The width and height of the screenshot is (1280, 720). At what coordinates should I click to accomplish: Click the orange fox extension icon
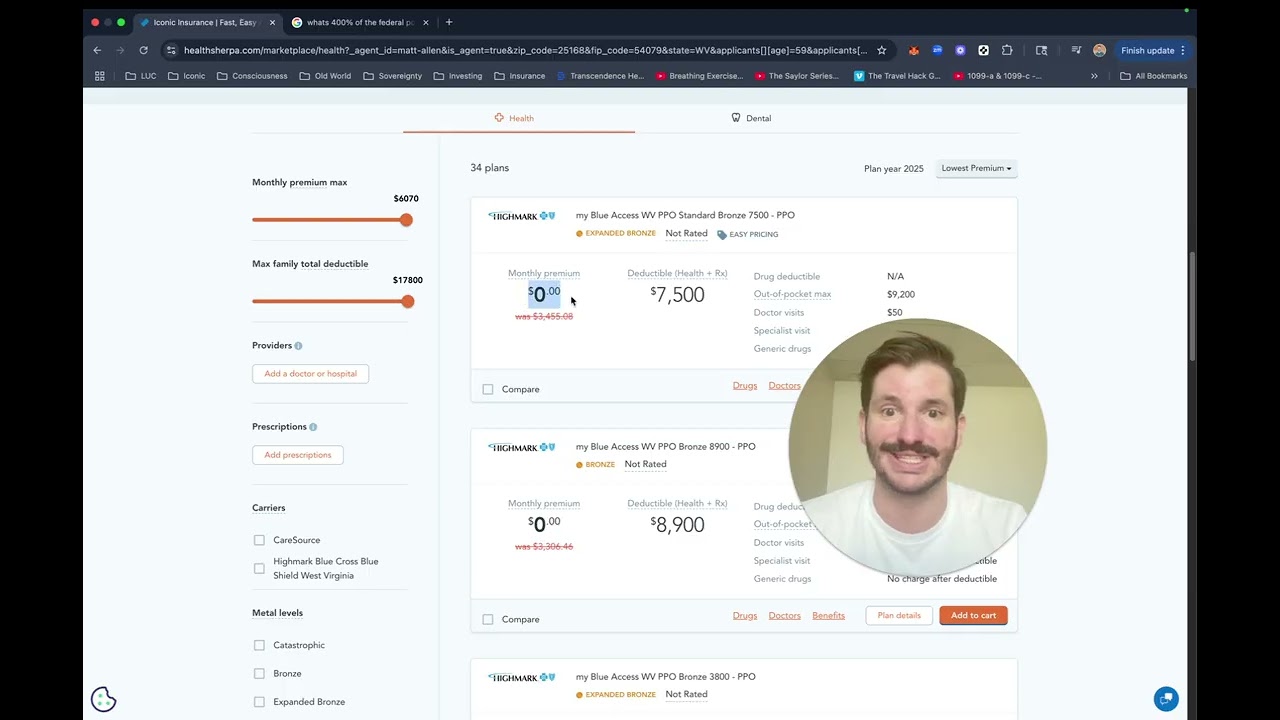click(x=914, y=50)
